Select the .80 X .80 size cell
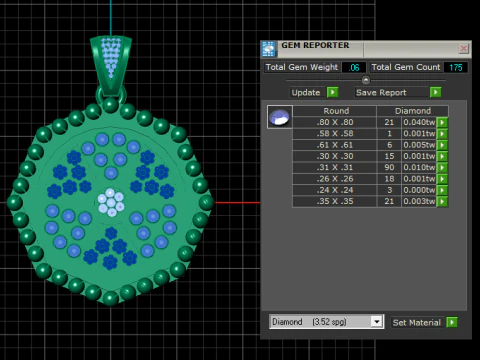This screenshot has height=360, width=480. coord(335,122)
